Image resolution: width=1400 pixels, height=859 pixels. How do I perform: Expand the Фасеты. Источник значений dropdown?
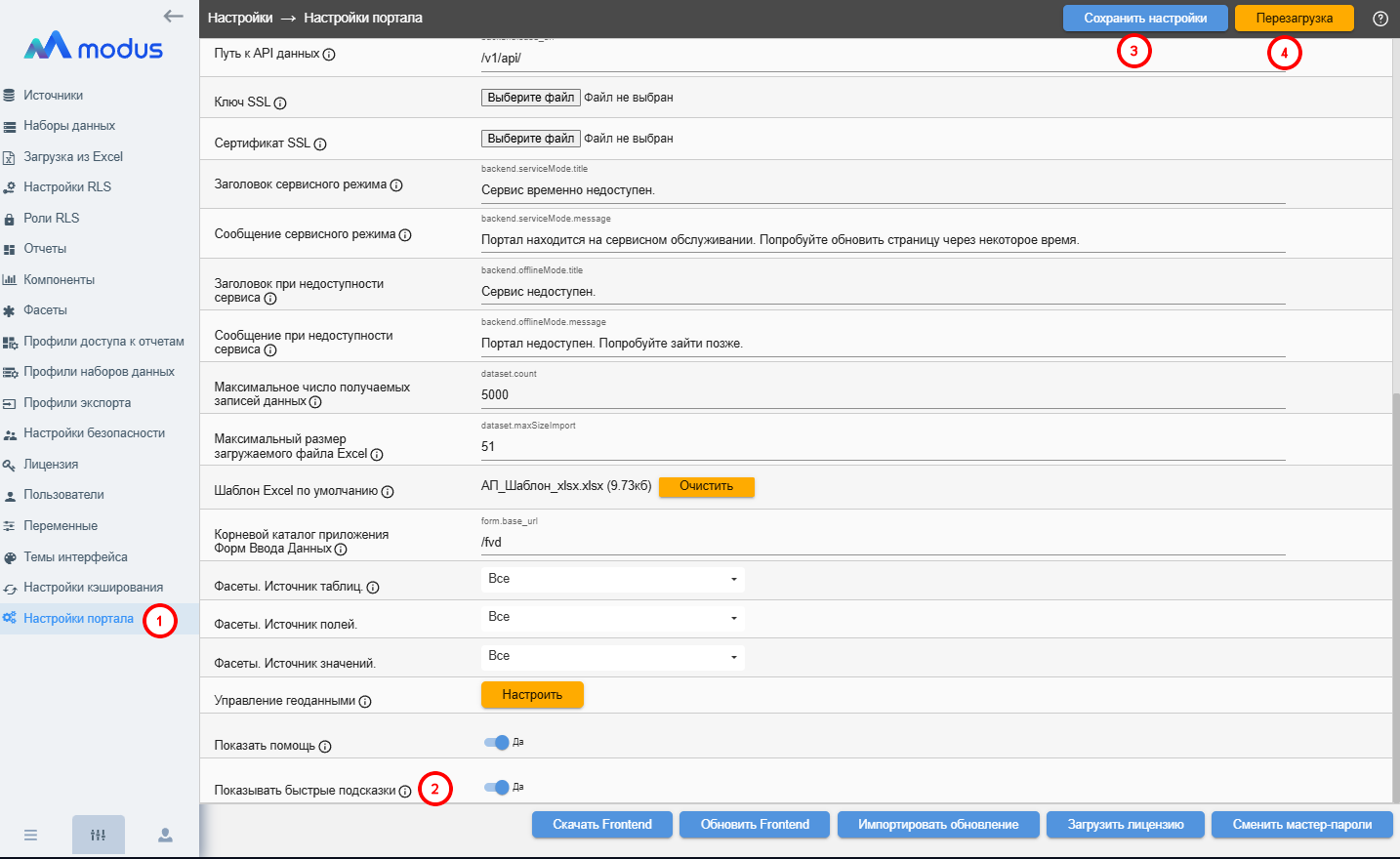point(612,657)
